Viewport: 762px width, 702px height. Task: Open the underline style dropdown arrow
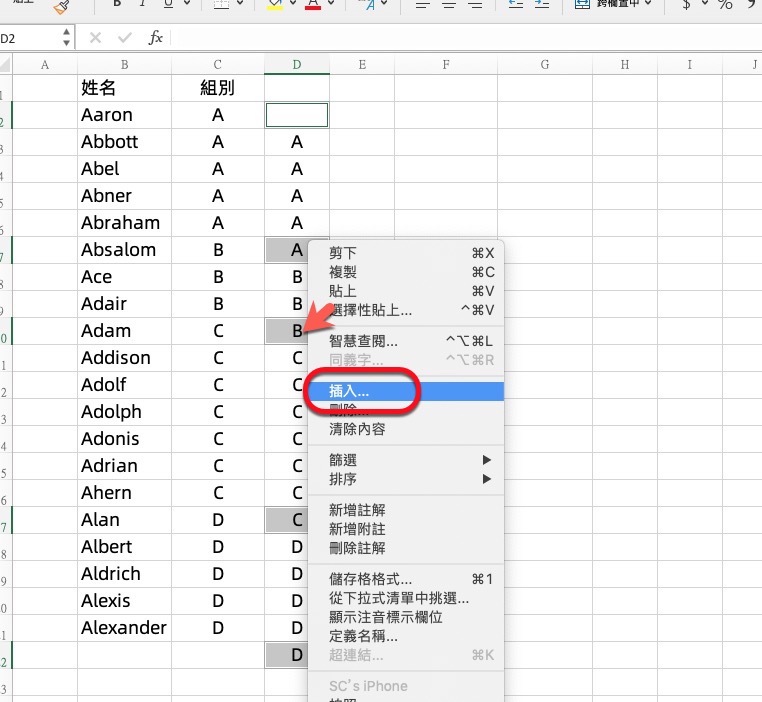click(187, 3)
